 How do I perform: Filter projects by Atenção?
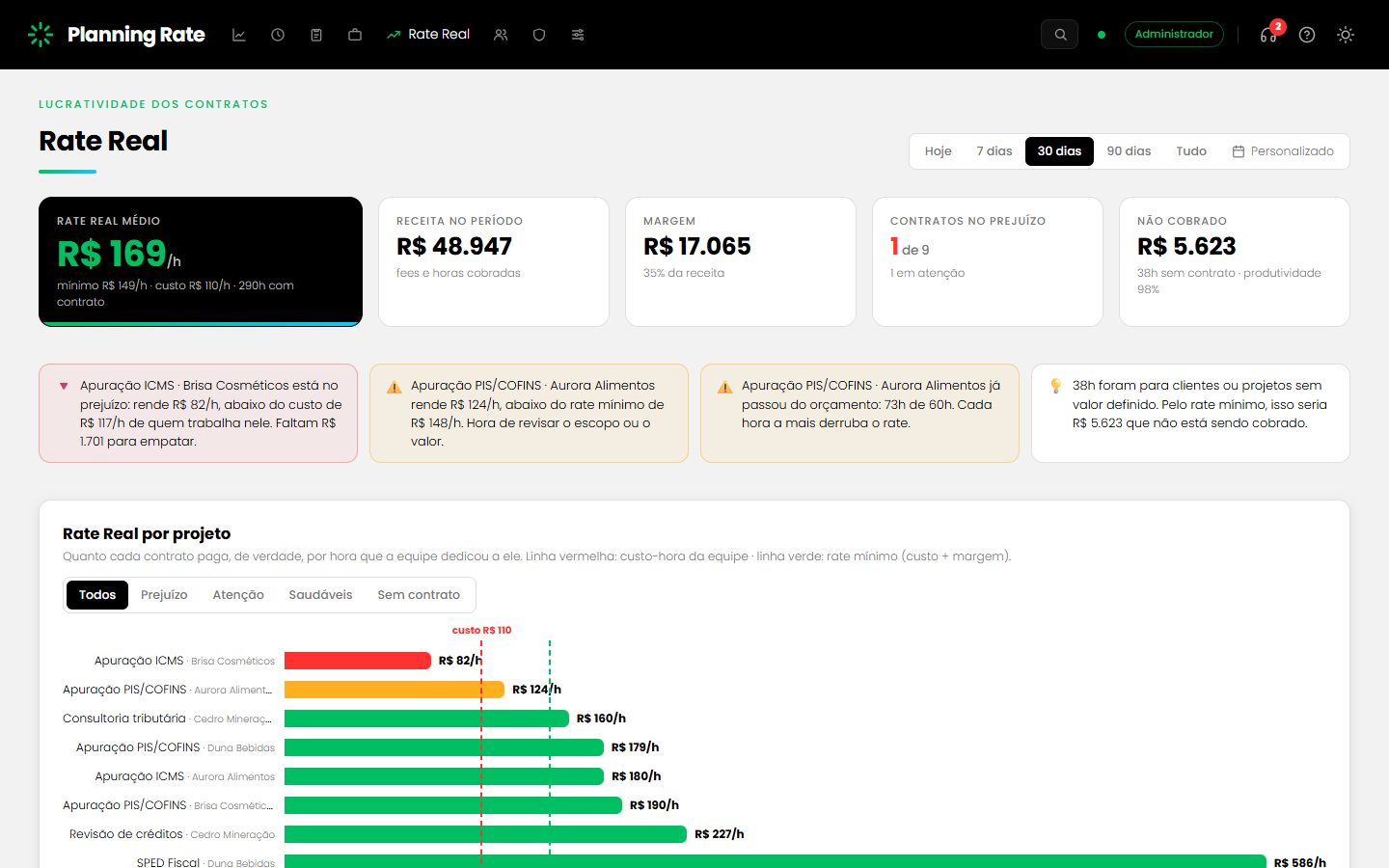(x=238, y=595)
